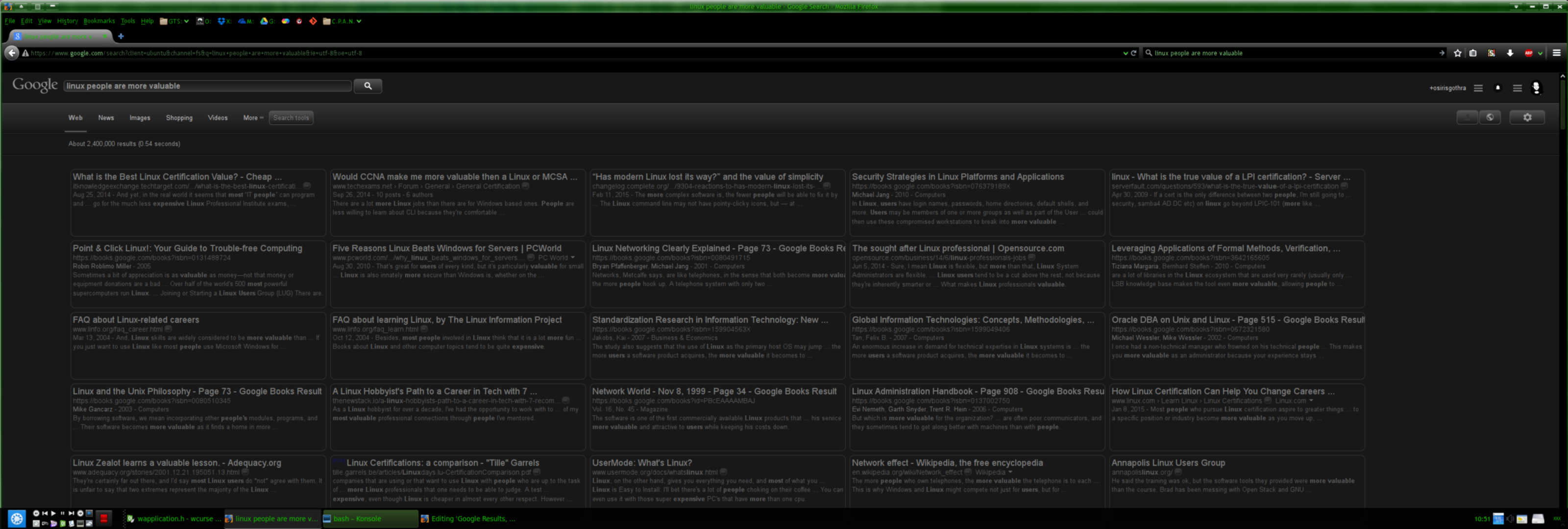The width and height of the screenshot is (1568, 529).
Task: Expand the GTS: bookmark folder
Action: pos(174,21)
